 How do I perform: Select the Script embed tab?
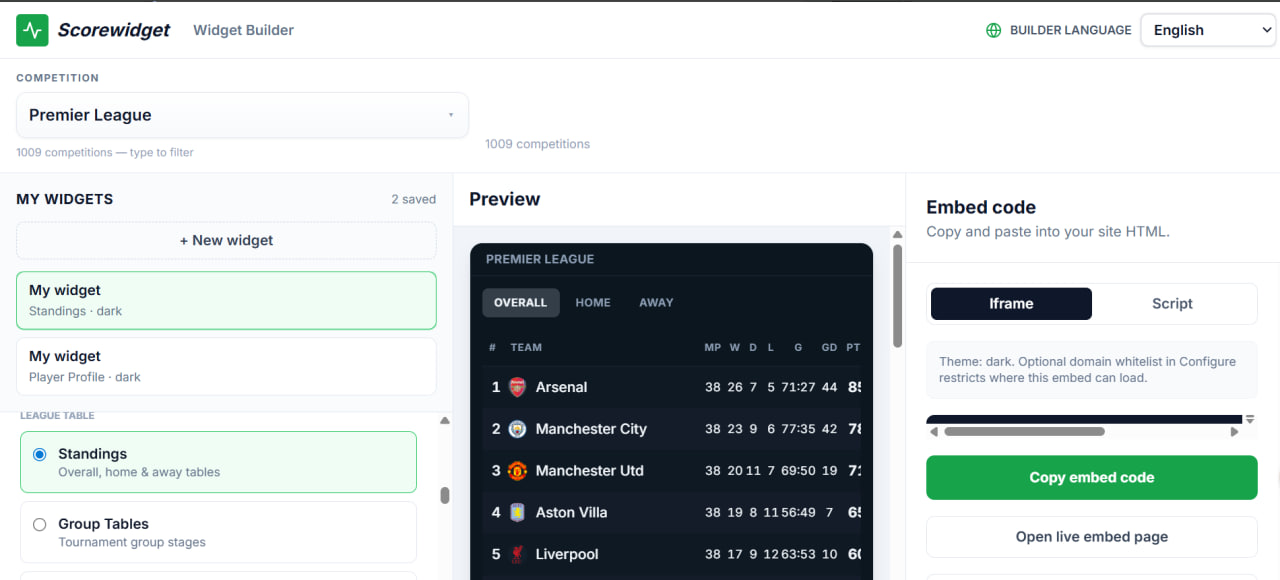click(x=1172, y=304)
